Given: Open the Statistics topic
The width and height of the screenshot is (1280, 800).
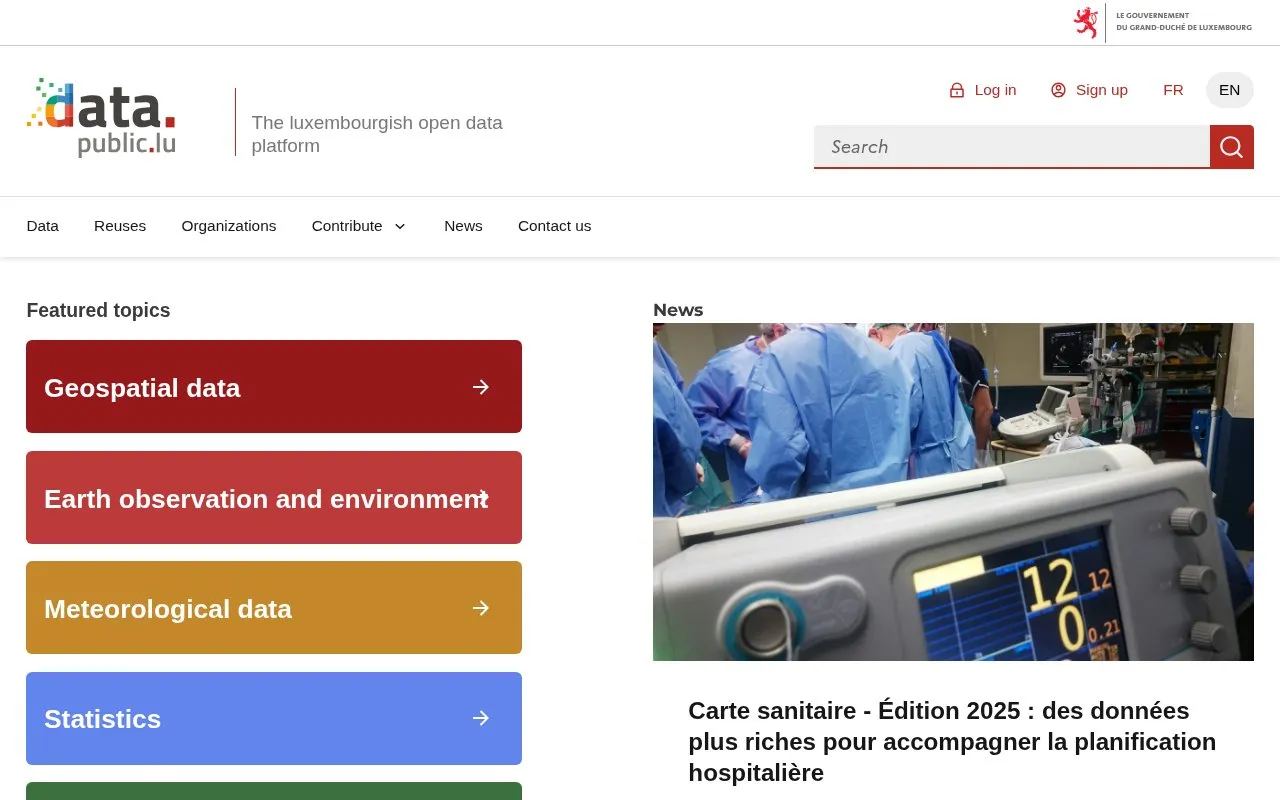Looking at the screenshot, I should (274, 718).
